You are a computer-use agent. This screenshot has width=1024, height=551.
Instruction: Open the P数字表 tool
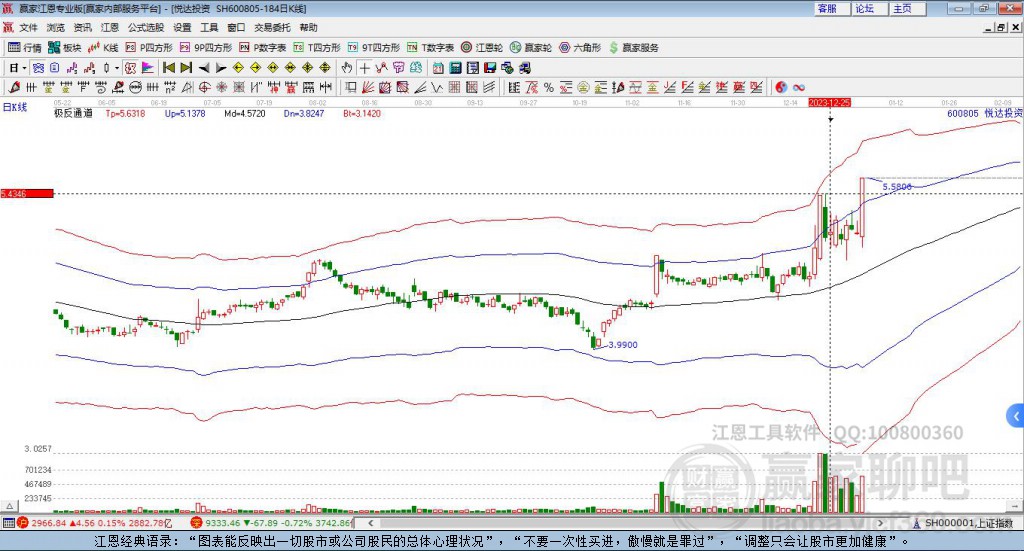pyautogui.click(x=263, y=48)
